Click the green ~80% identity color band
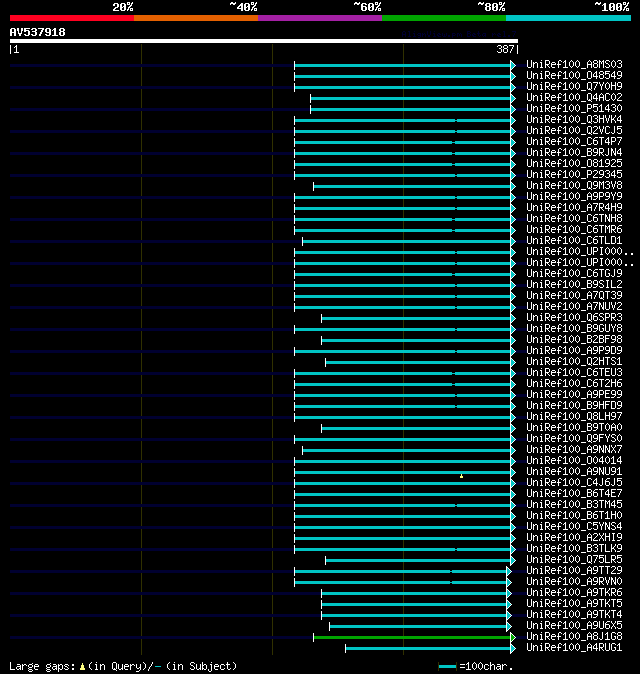This screenshot has height=674, width=640. [444, 18]
